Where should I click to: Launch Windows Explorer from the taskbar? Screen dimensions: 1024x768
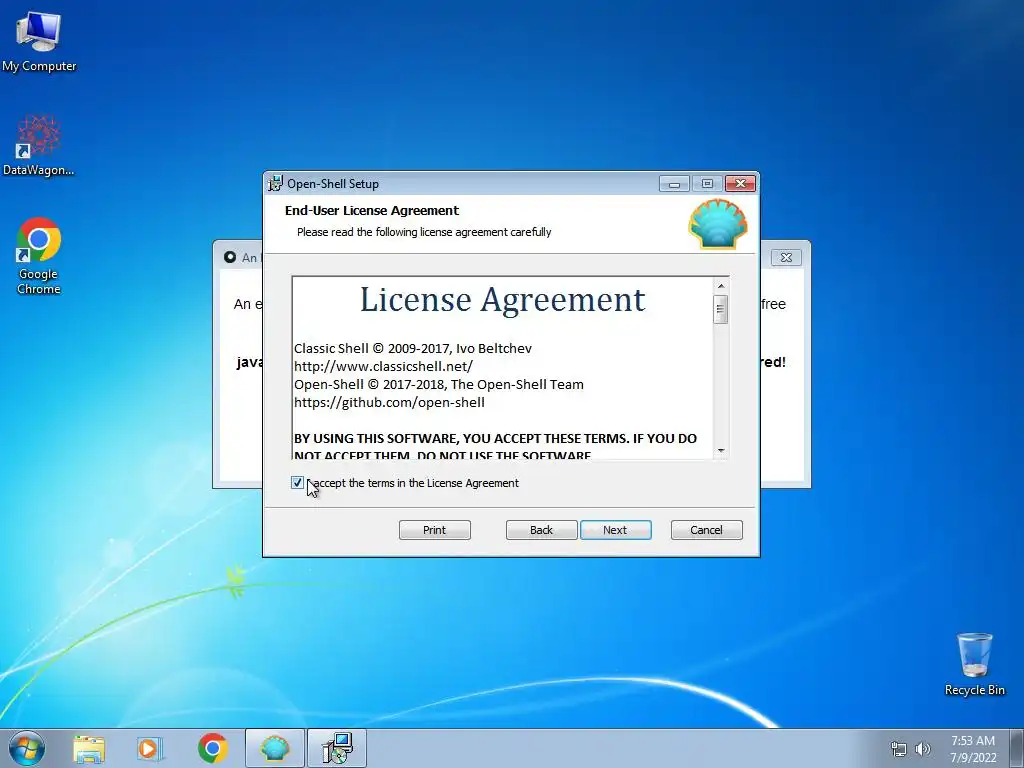coord(89,748)
